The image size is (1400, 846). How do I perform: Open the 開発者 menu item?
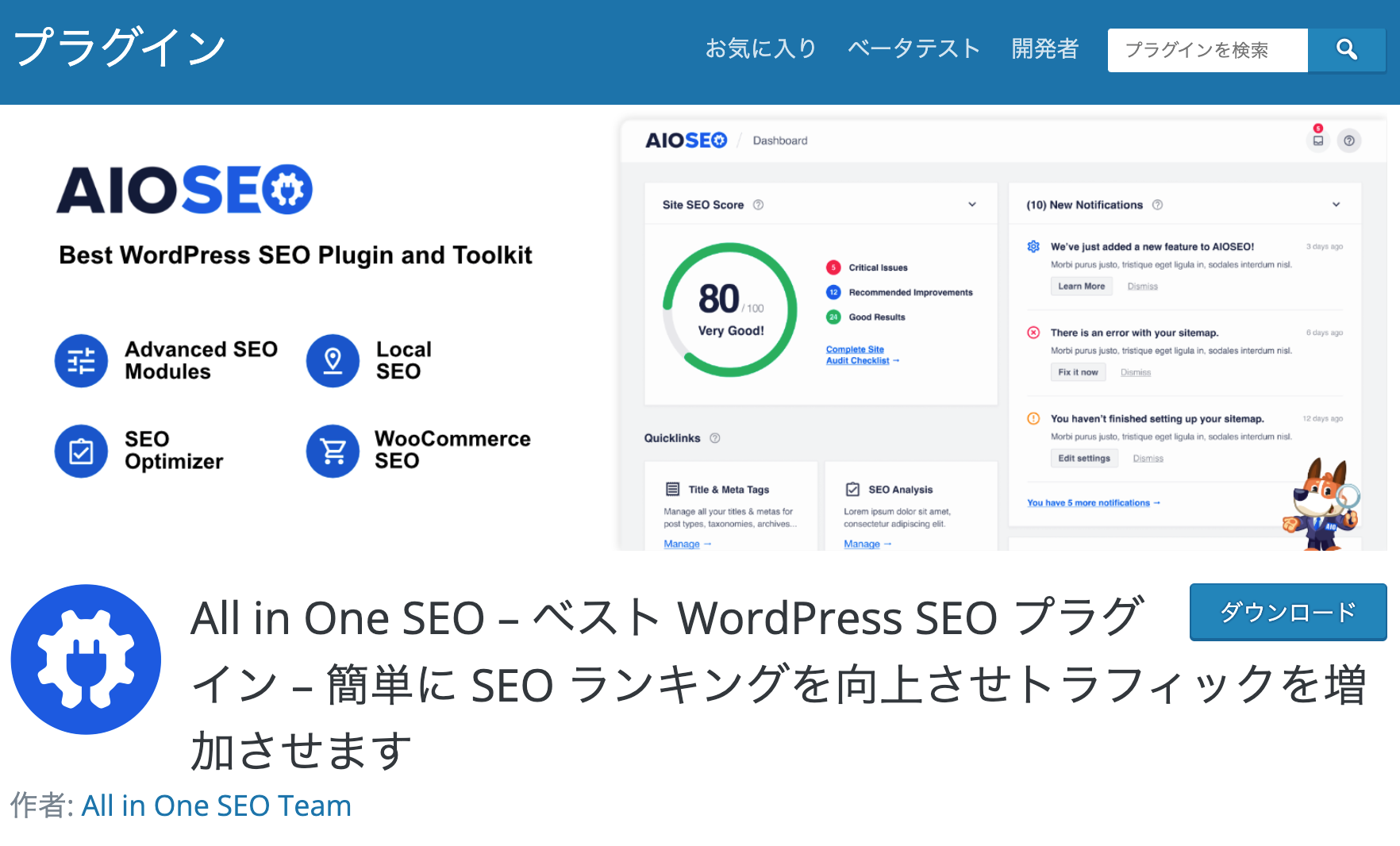coord(1044,48)
